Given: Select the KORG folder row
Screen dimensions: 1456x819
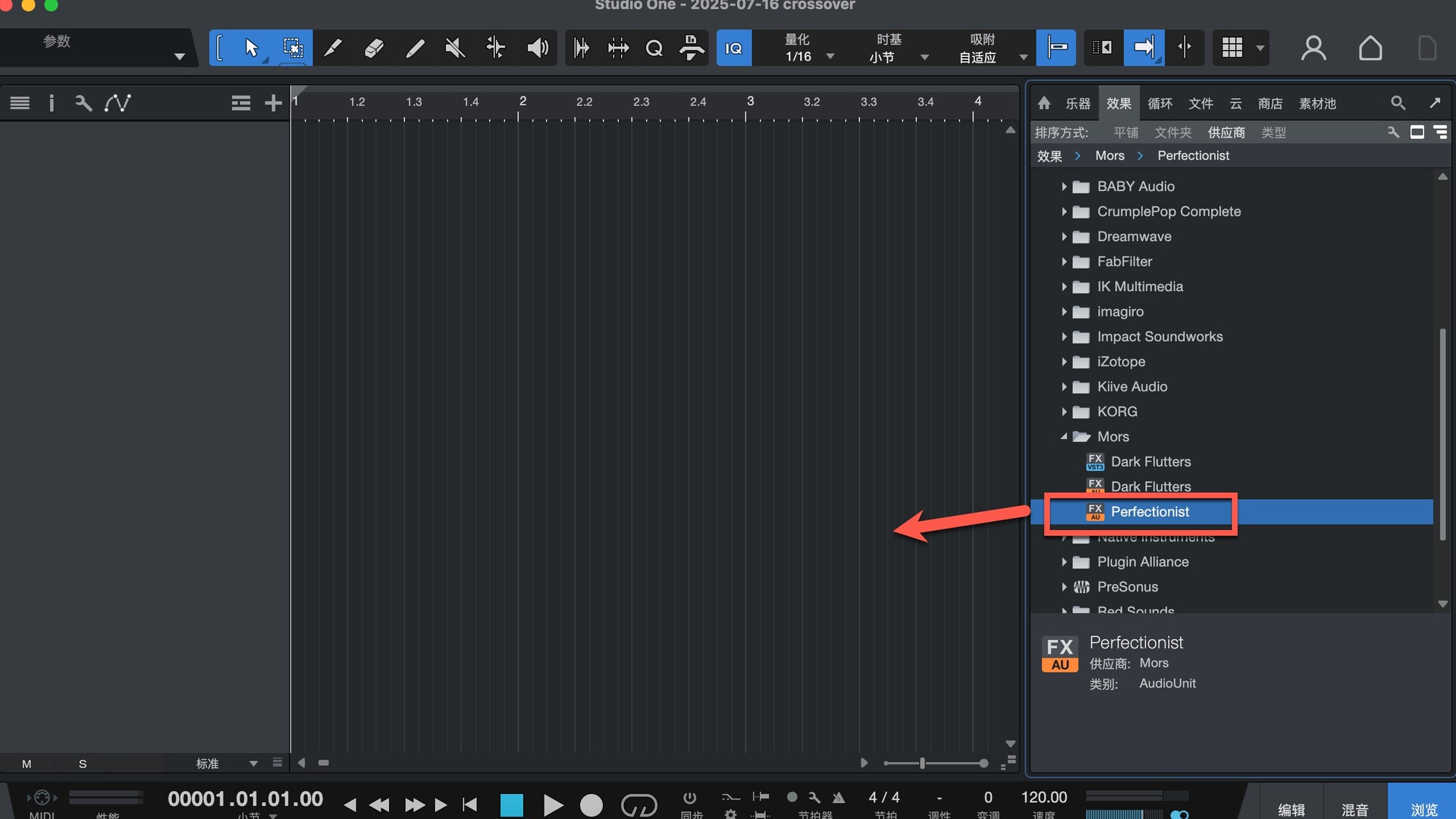Looking at the screenshot, I should (x=1232, y=412).
